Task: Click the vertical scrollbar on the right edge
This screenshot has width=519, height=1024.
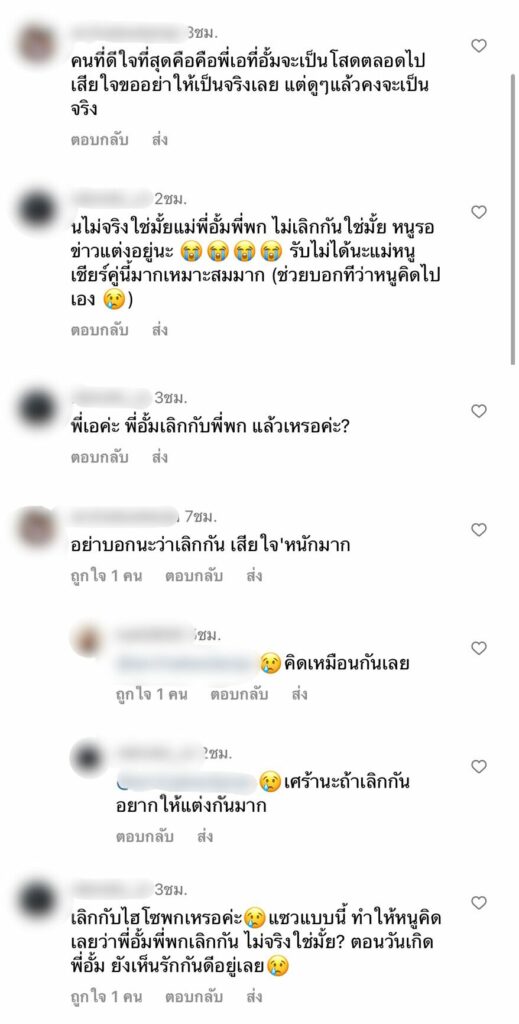Action: [x=513, y=219]
